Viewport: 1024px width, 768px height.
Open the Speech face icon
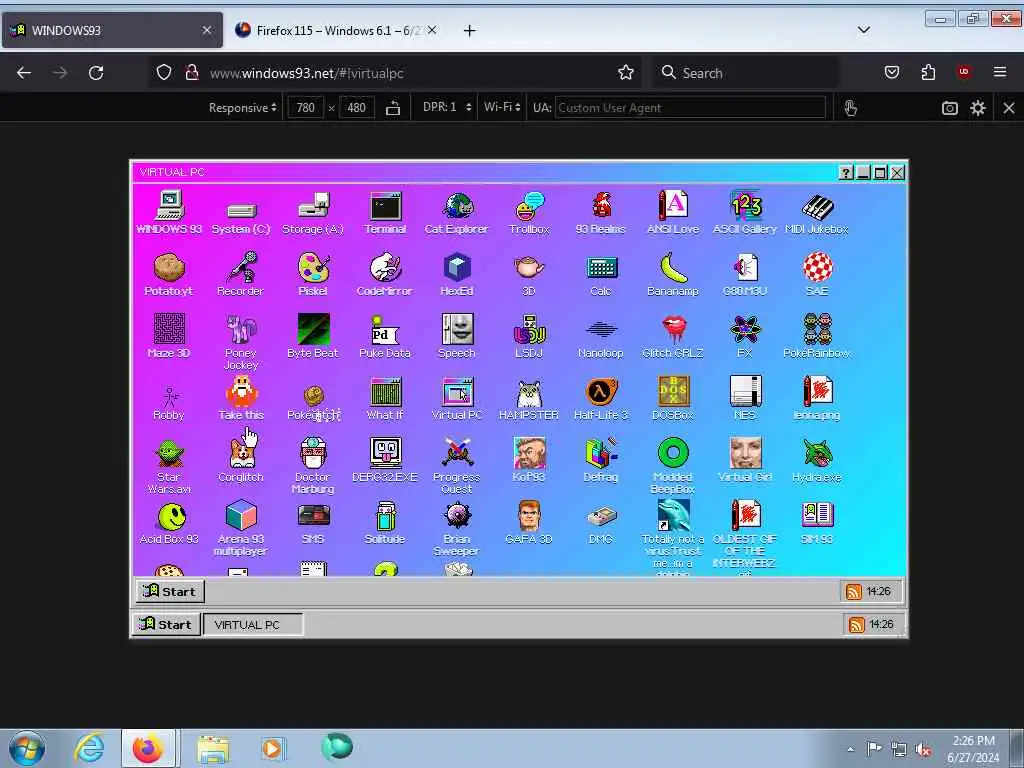click(457, 336)
